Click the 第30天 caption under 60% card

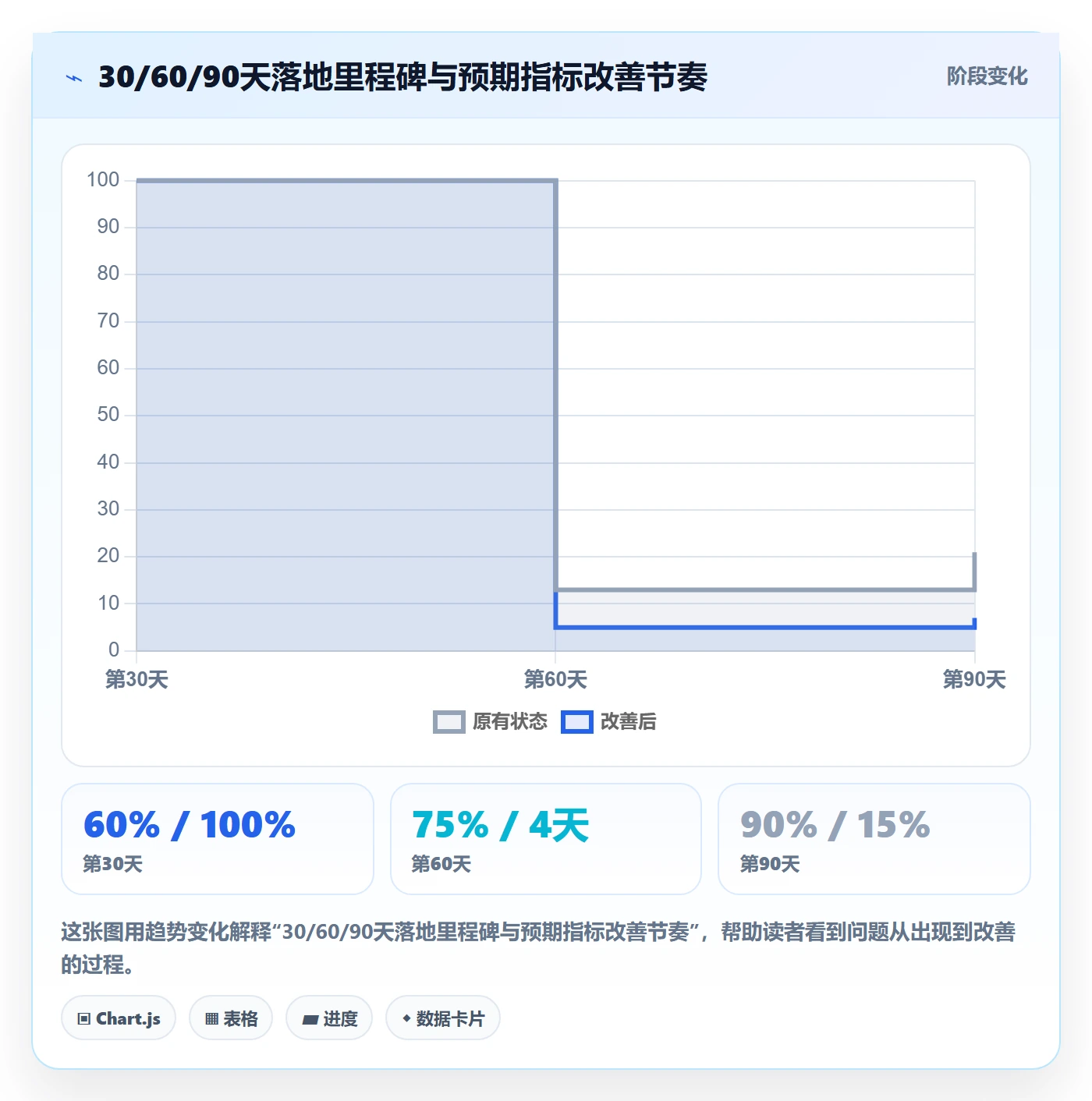click(113, 864)
